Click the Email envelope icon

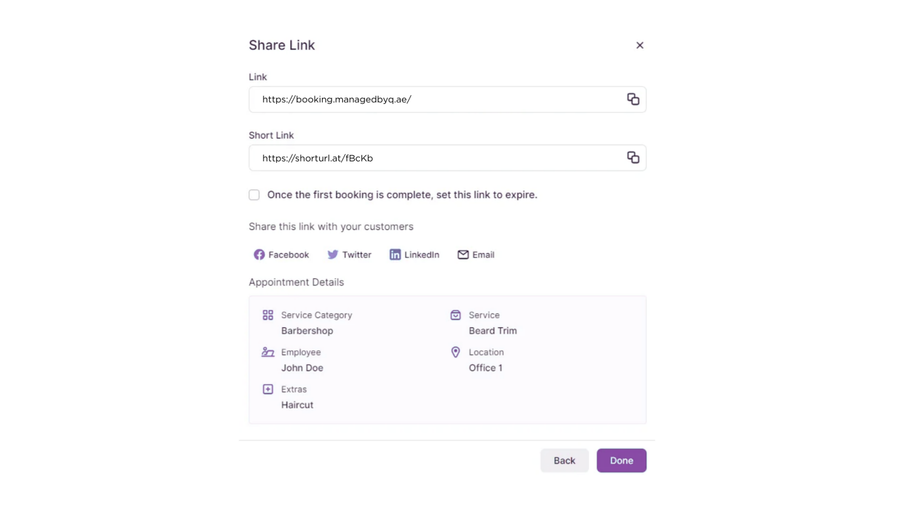[463, 255]
